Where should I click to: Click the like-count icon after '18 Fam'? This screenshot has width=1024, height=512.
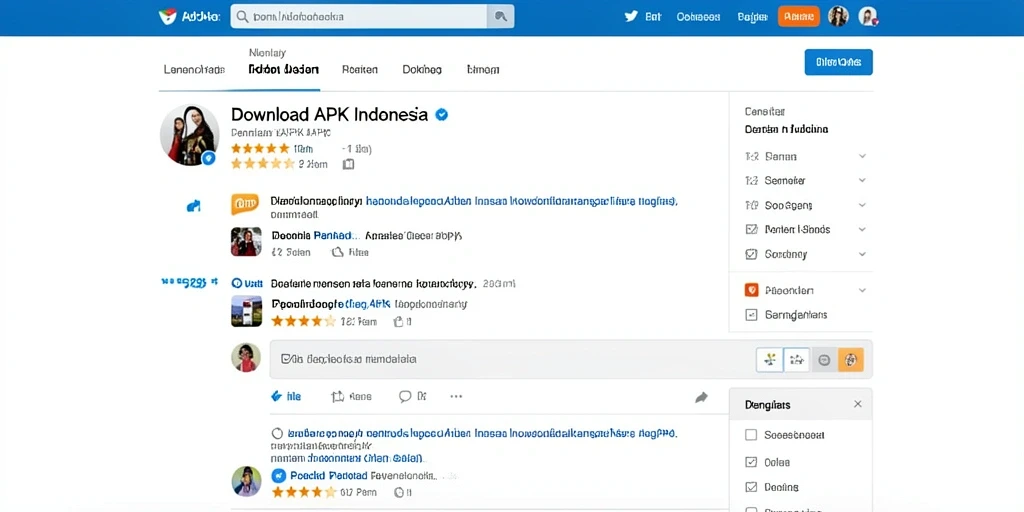[x=398, y=321]
